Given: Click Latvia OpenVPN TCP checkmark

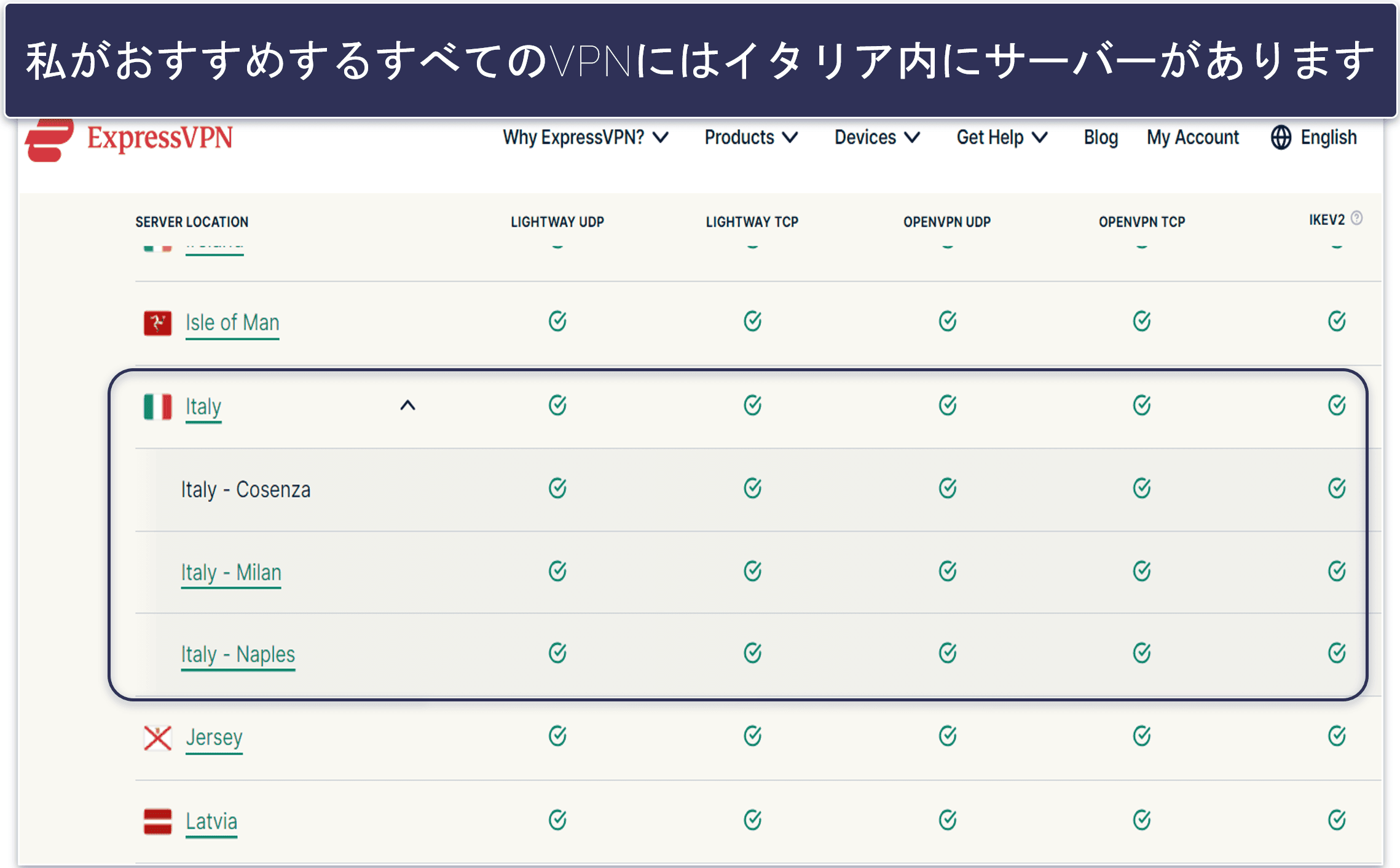Looking at the screenshot, I should point(1142,819).
